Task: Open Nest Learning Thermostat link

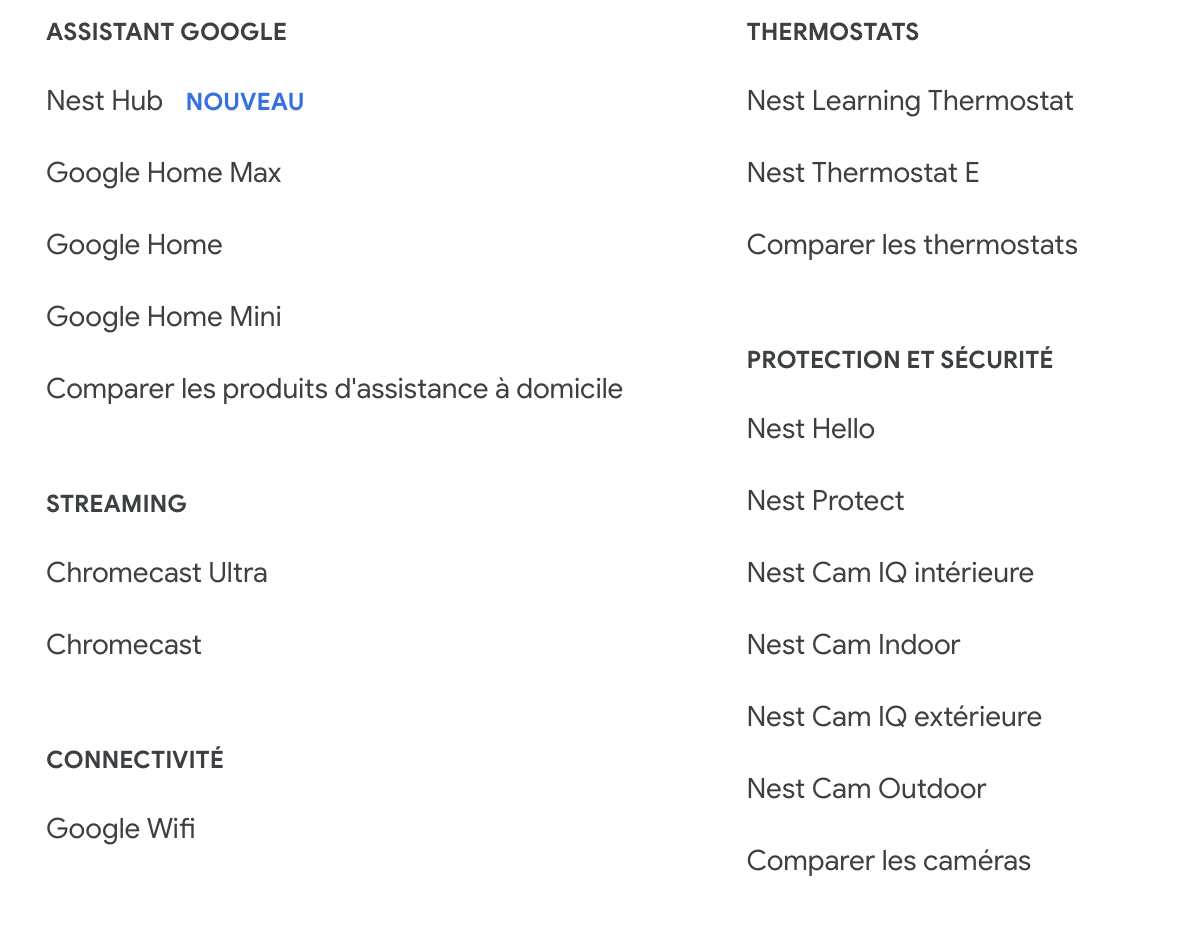Action: point(909,101)
